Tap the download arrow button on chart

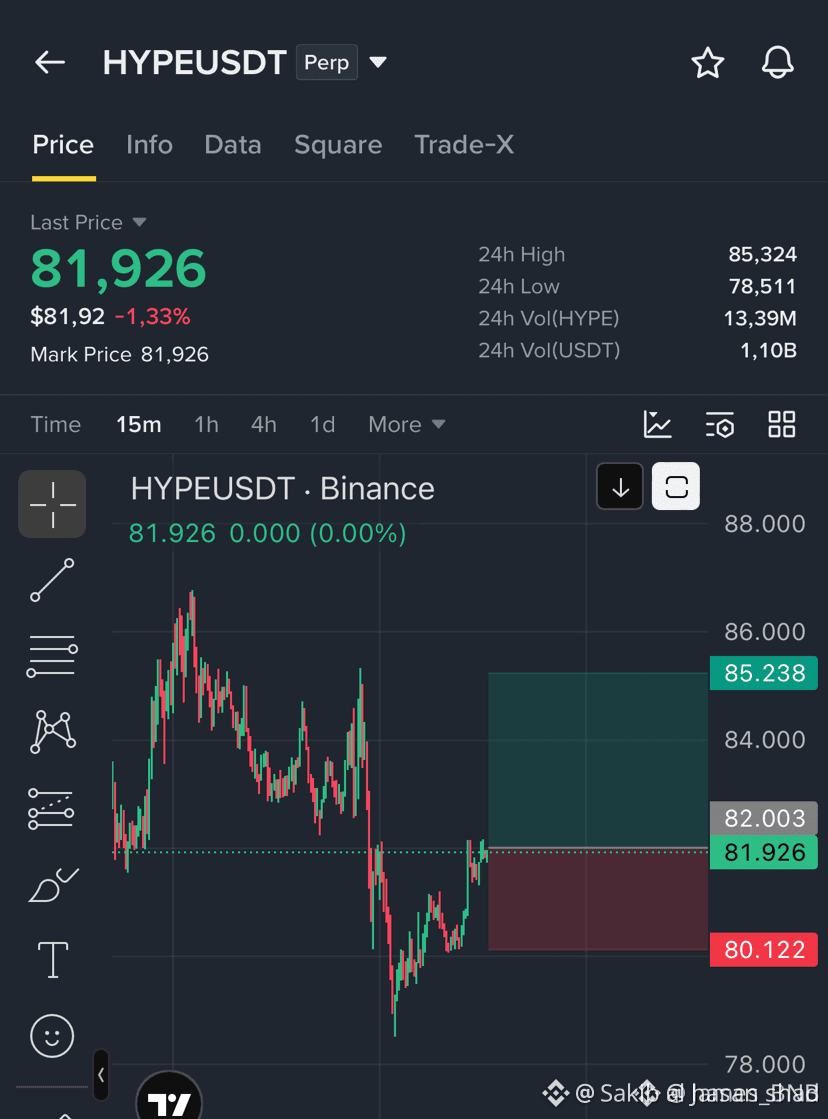(x=620, y=487)
